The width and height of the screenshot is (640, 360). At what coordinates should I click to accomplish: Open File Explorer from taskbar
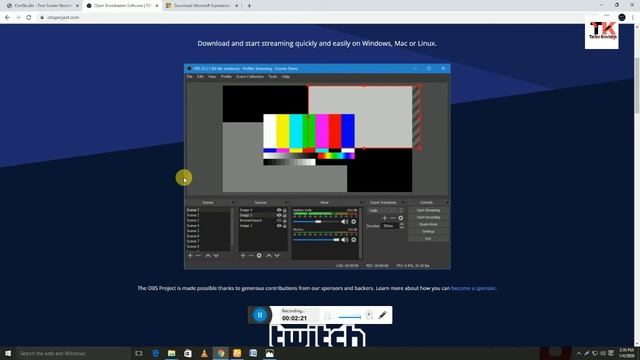171,353
